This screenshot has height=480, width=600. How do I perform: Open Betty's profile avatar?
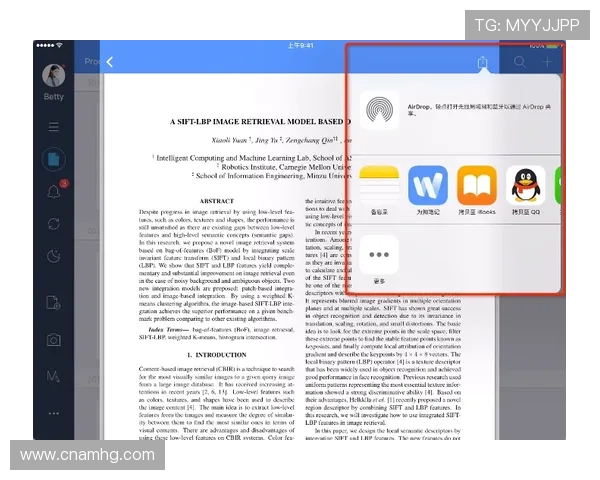click(54, 75)
